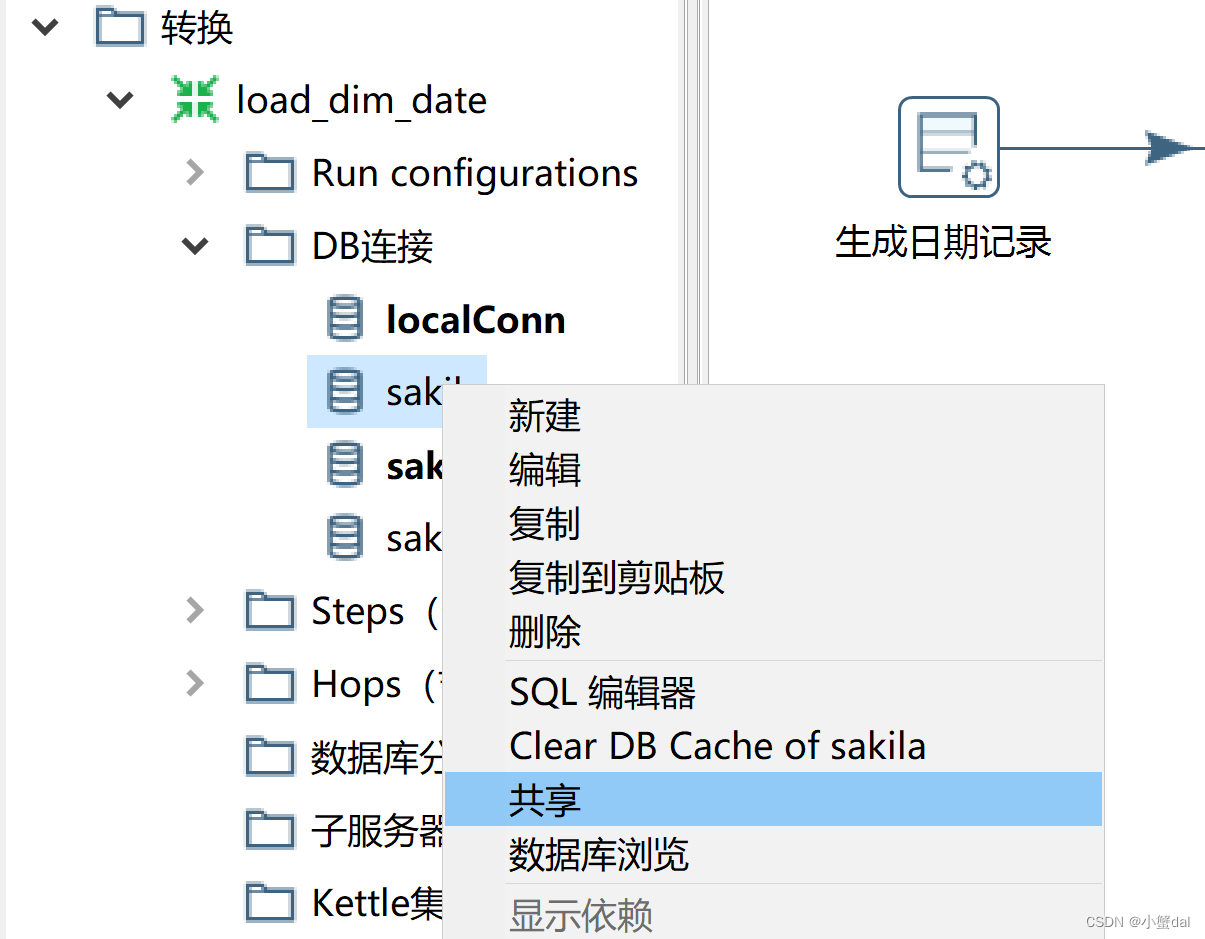The width and height of the screenshot is (1205, 939).
Task: Click the 转换 folder icon at the top
Action: tap(119, 27)
